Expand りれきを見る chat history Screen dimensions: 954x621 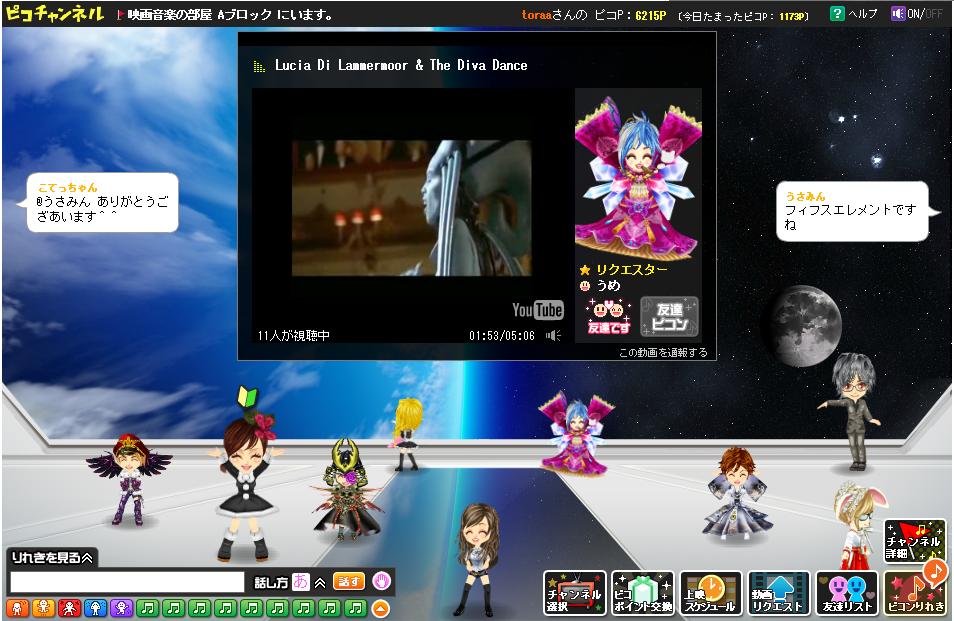52,557
